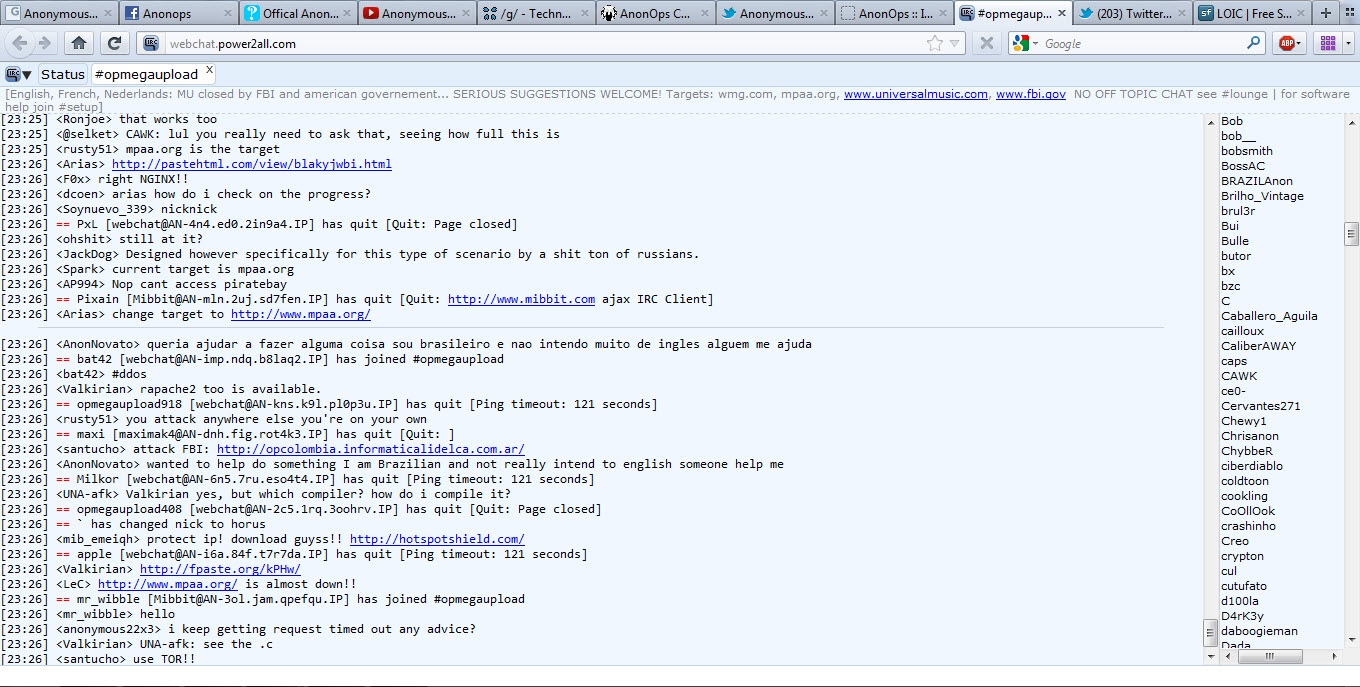The width and height of the screenshot is (1360, 687).
Task: Click nick list scroll up arrow
Action: coord(1351,121)
